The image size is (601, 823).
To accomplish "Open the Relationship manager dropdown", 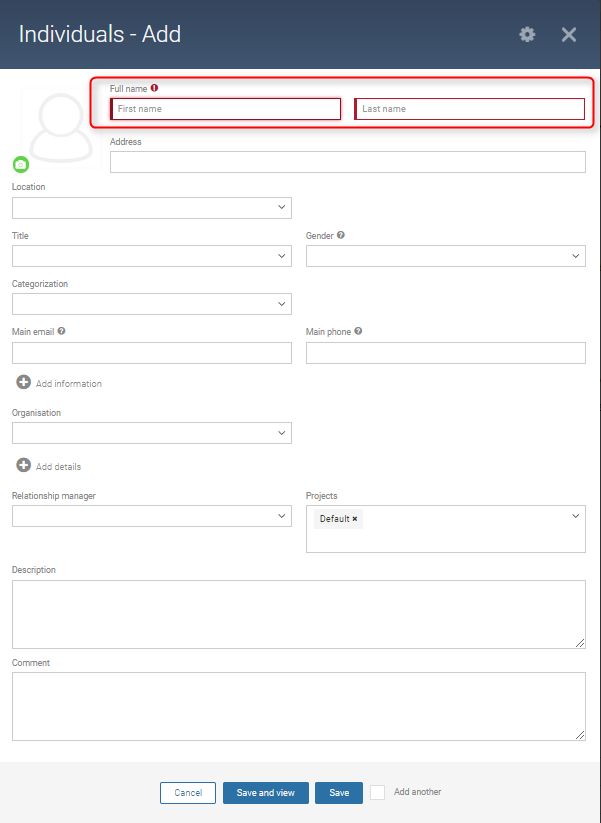I will coord(152,516).
